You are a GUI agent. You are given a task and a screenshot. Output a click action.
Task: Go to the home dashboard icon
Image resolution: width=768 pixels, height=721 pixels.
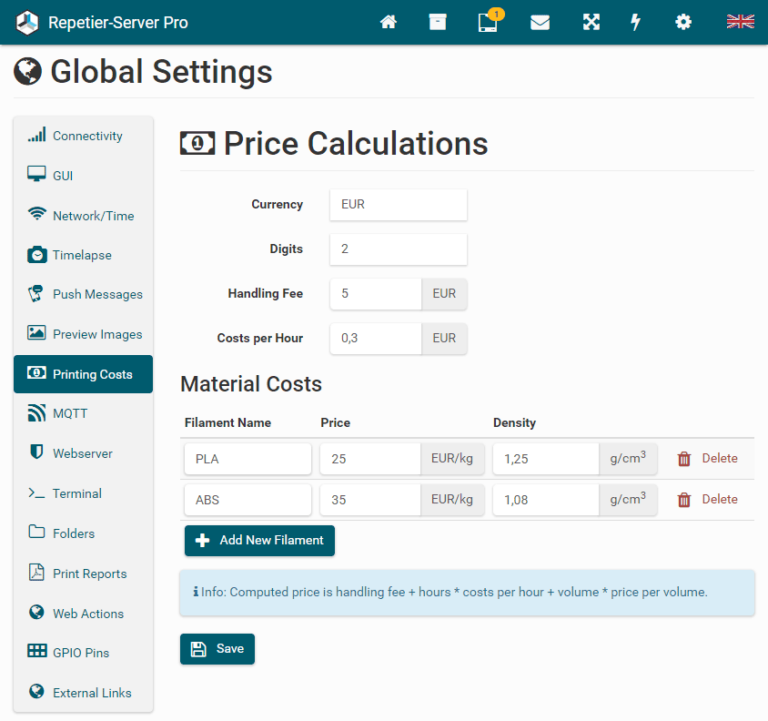pyautogui.click(x=388, y=22)
